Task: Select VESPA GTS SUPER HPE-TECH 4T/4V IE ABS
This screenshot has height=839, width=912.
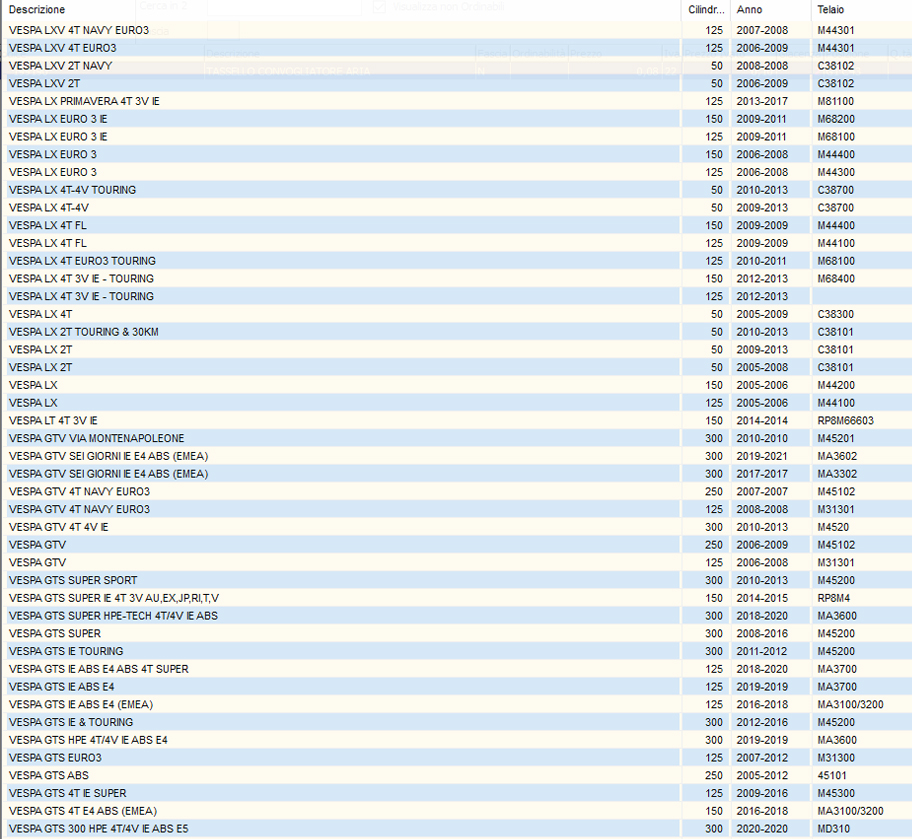Action: pos(456,616)
